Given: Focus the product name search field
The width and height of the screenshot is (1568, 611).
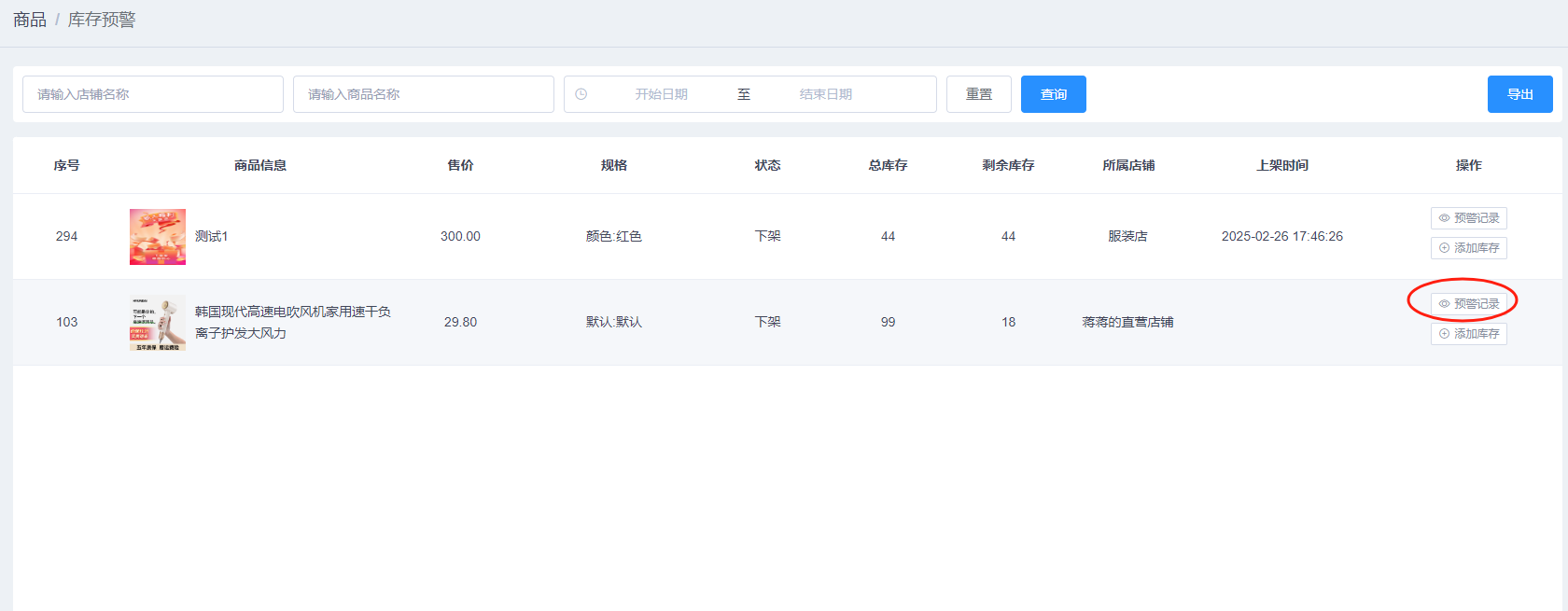Looking at the screenshot, I should coord(424,94).
